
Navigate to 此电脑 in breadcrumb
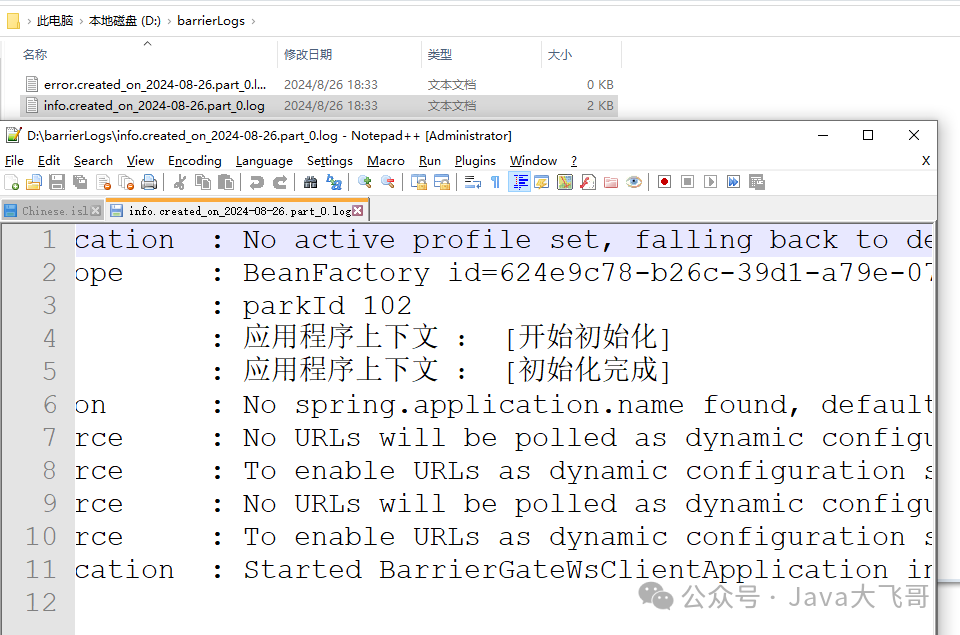[x=55, y=21]
